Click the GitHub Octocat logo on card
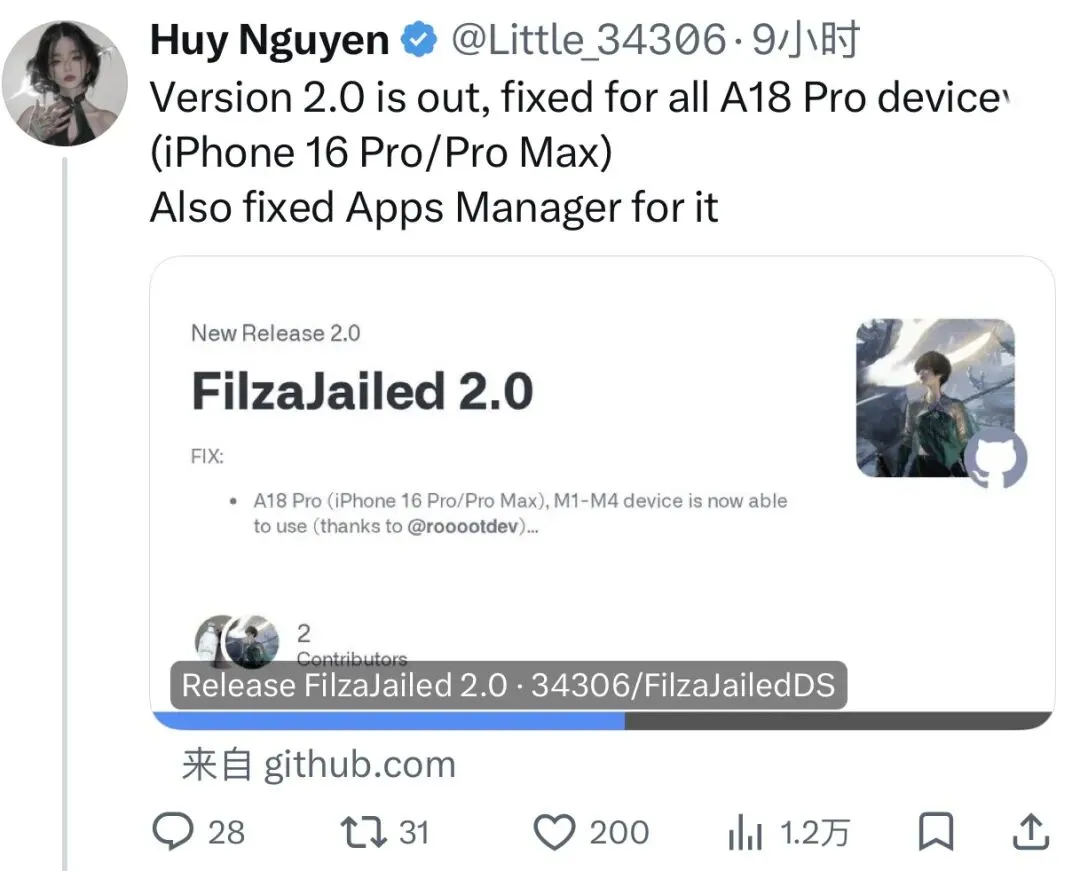This screenshot has width=1080, height=871. pyautogui.click(x=995, y=457)
